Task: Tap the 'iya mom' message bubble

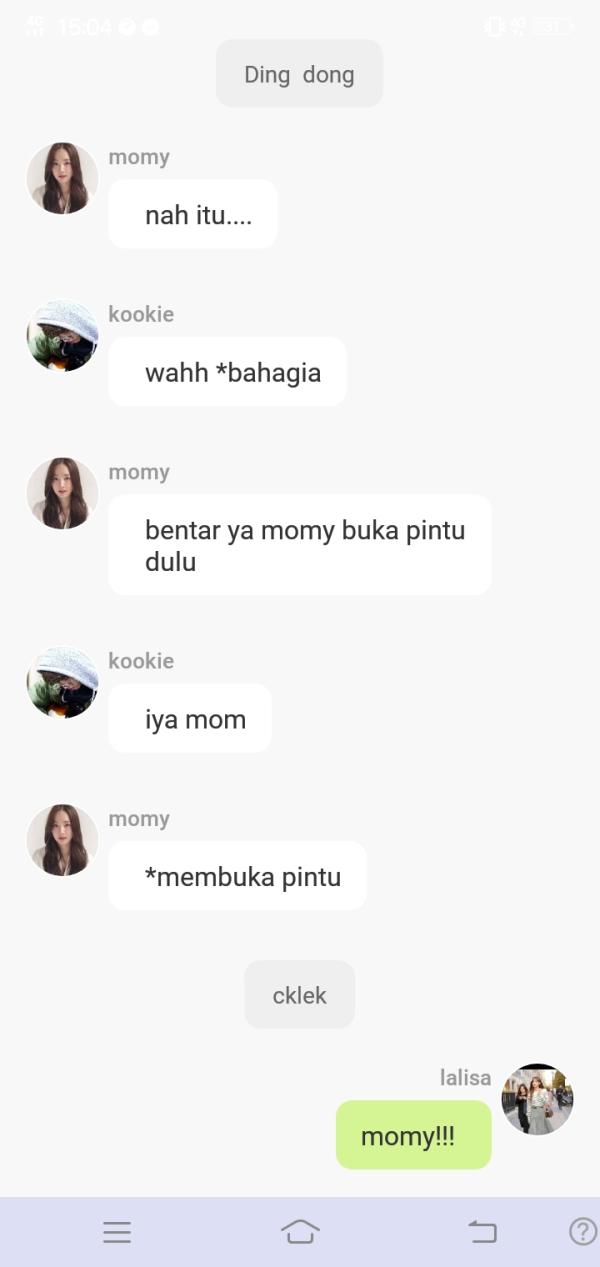Action: point(190,718)
